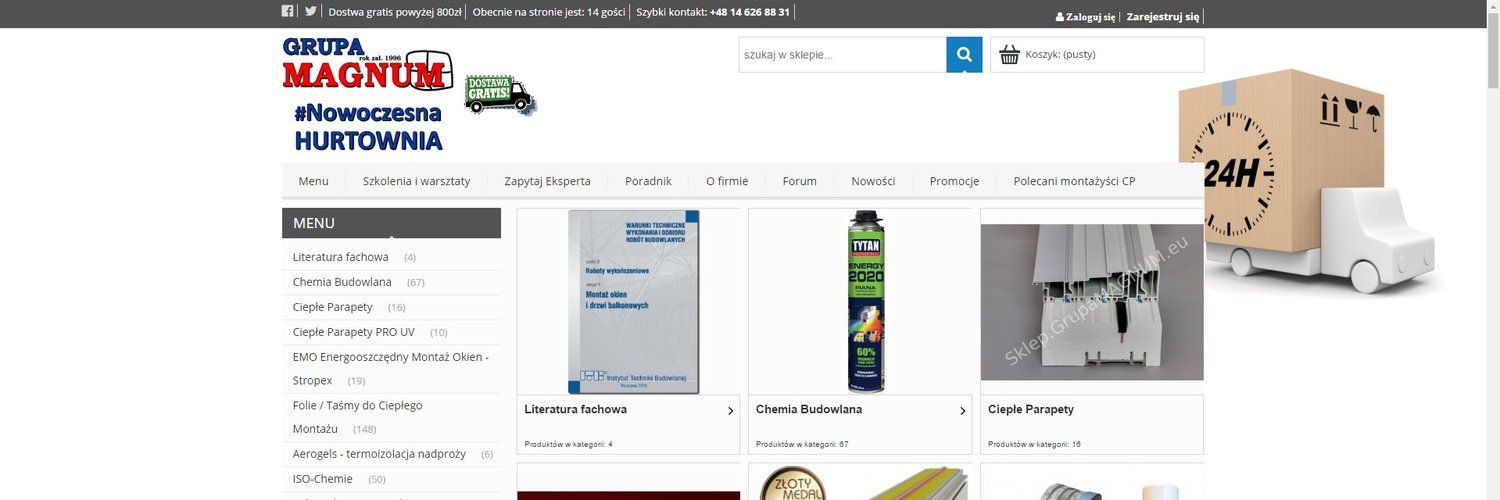Open the Menu item in navigation bar

point(313,181)
